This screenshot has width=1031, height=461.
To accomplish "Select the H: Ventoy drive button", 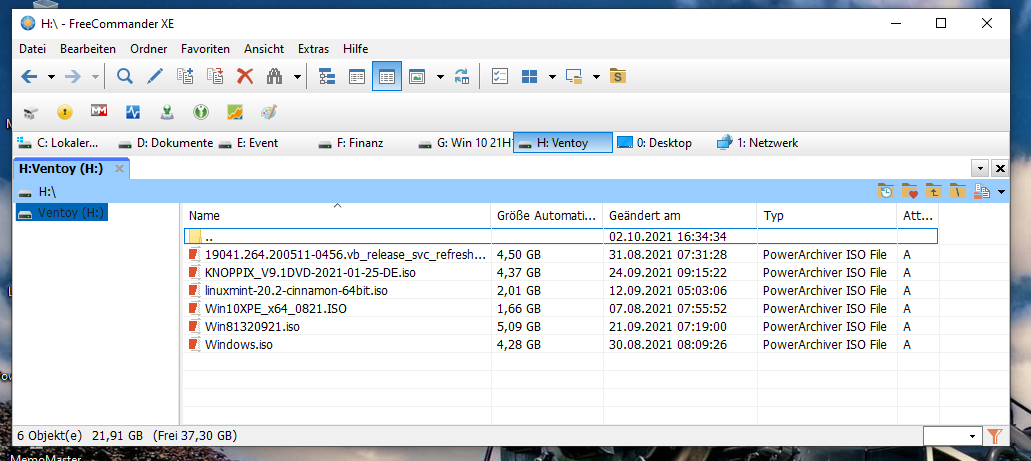I will 563,143.
